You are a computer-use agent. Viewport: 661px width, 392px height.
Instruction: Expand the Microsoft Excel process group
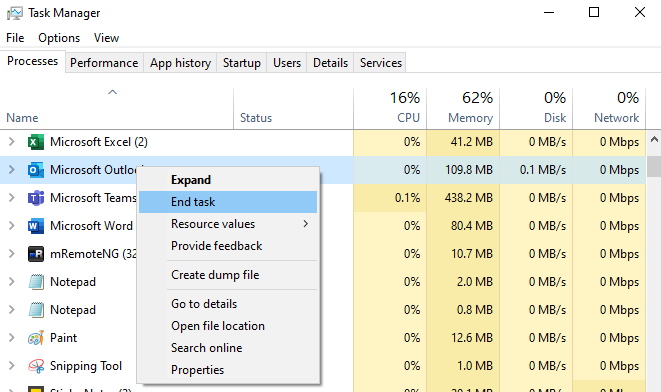click(x=12, y=142)
